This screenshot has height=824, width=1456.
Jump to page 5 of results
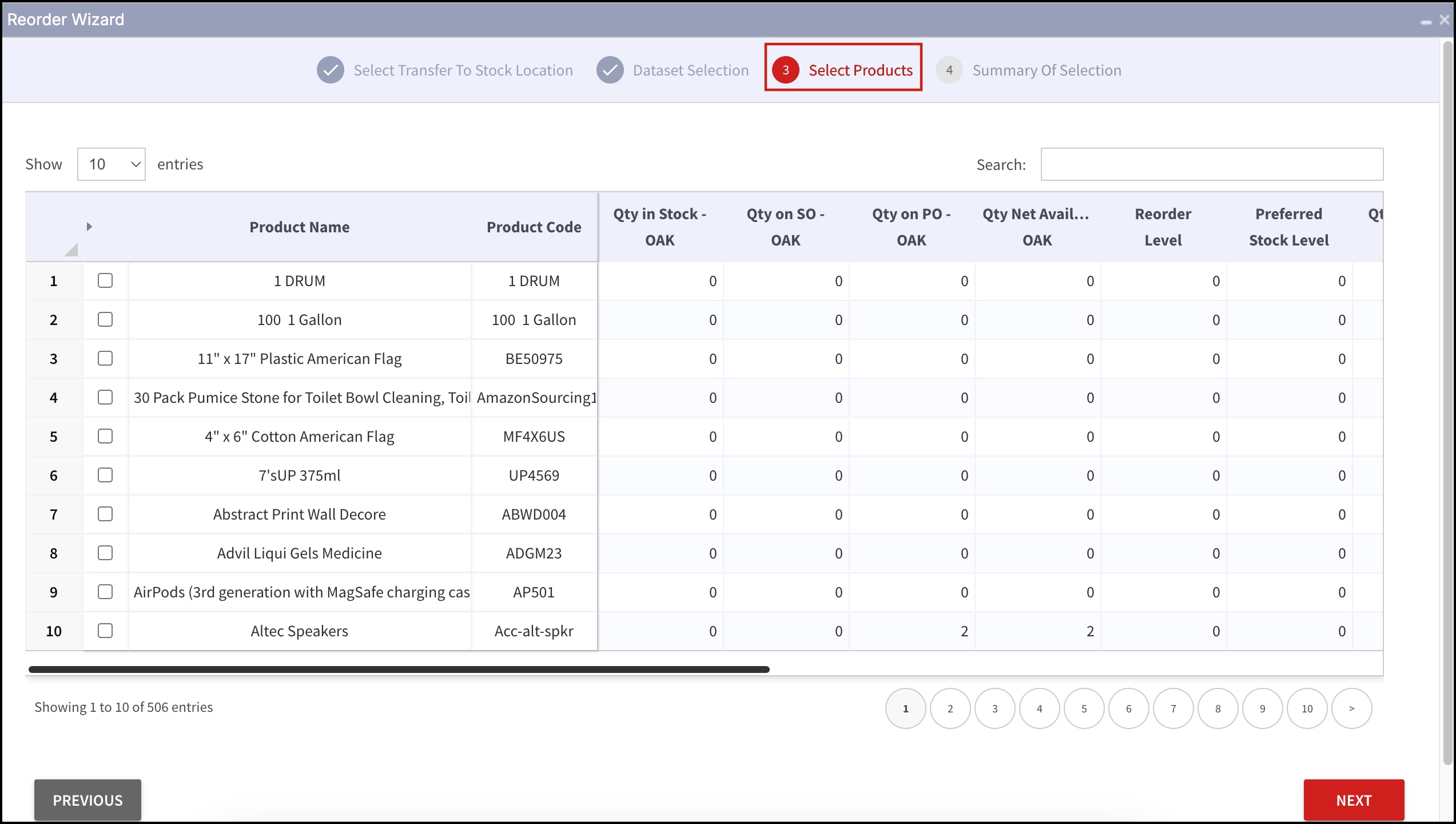(x=1084, y=708)
